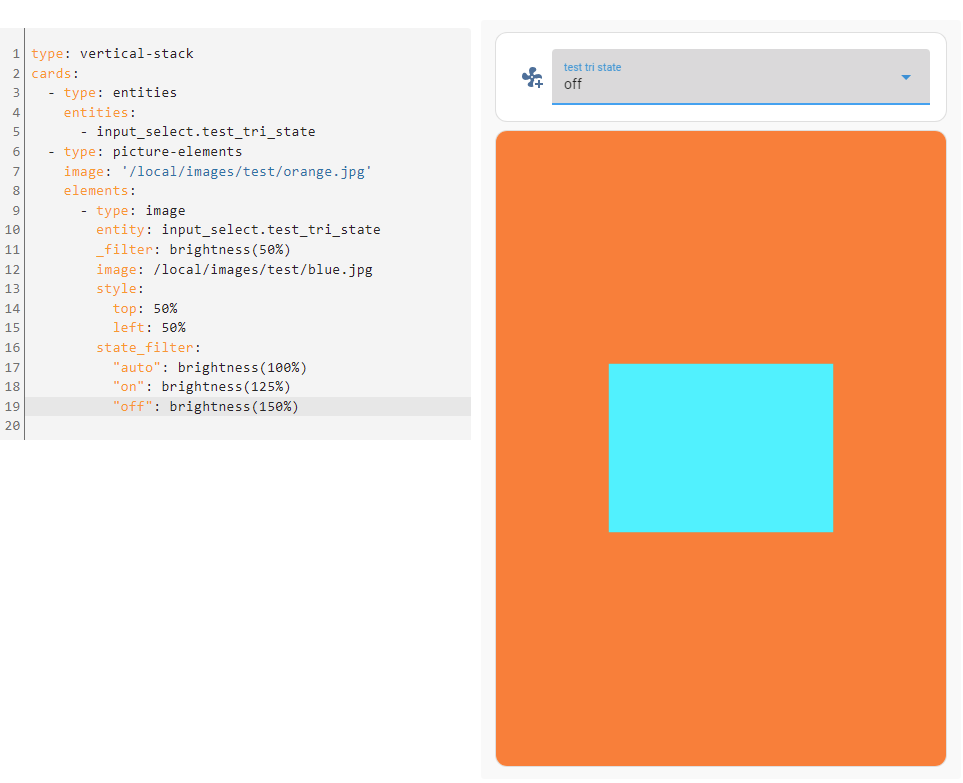Open the test tri state dropdown
963x783 pixels.
click(740, 84)
